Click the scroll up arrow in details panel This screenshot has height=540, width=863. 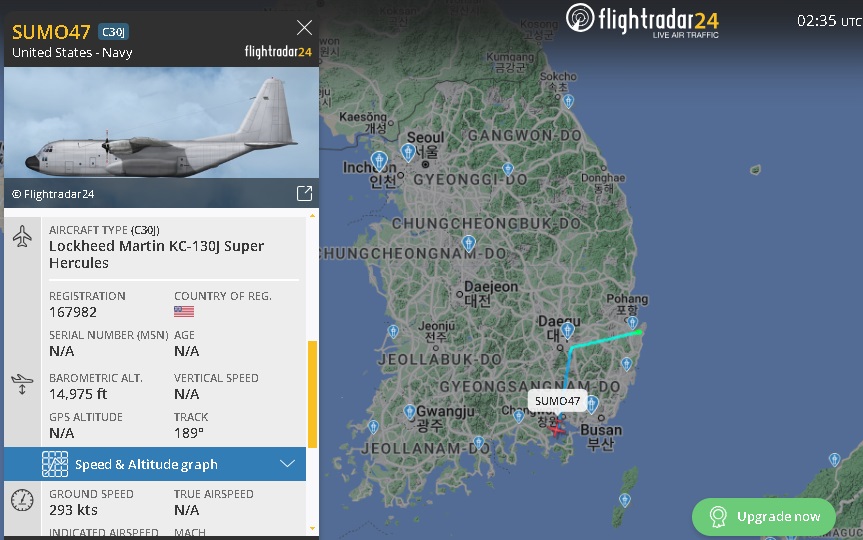pyautogui.click(x=312, y=215)
